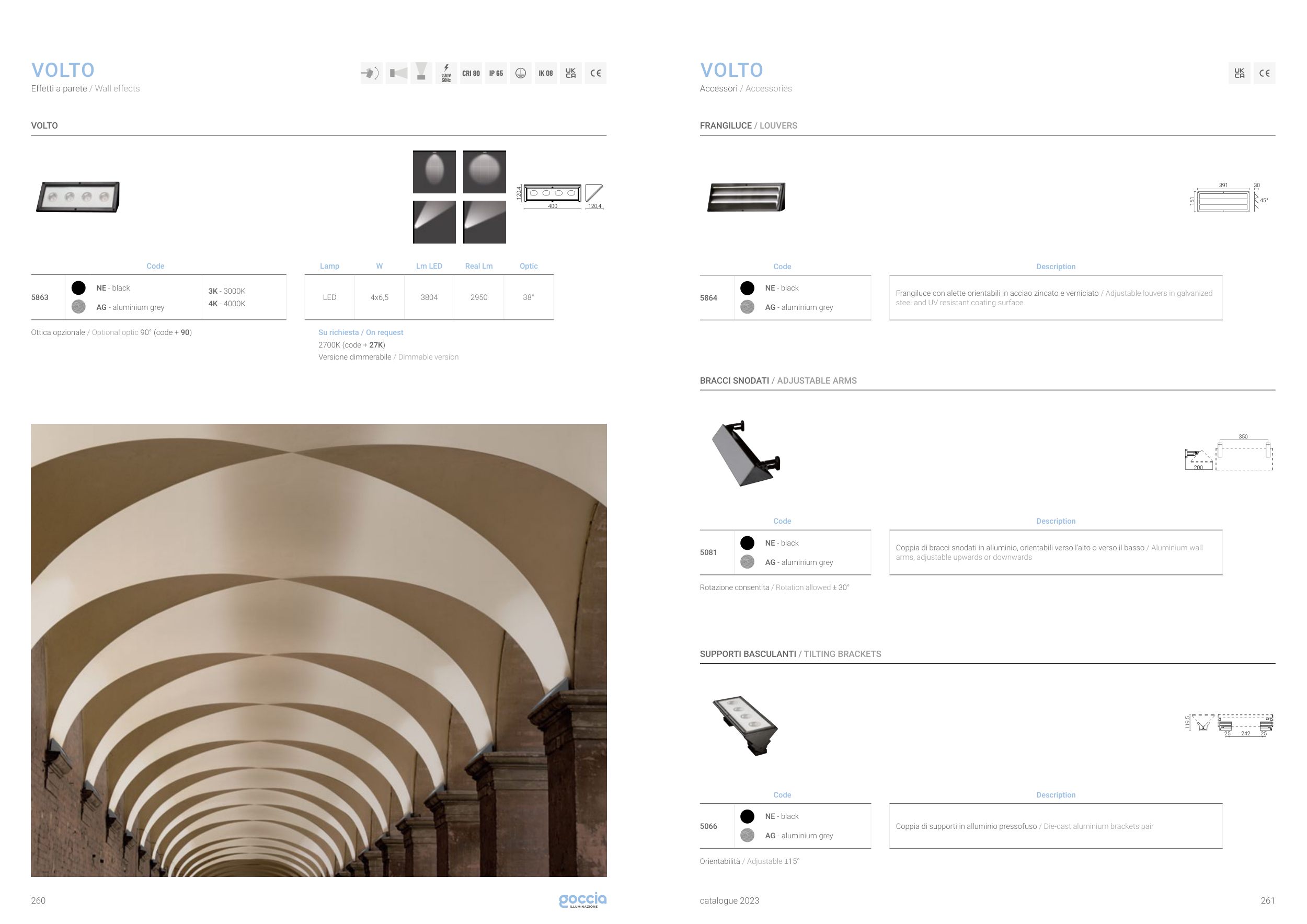This screenshot has width=1307, height=924.
Task: Select the aluminium grey swatch for code 5864
Action: 748,307
